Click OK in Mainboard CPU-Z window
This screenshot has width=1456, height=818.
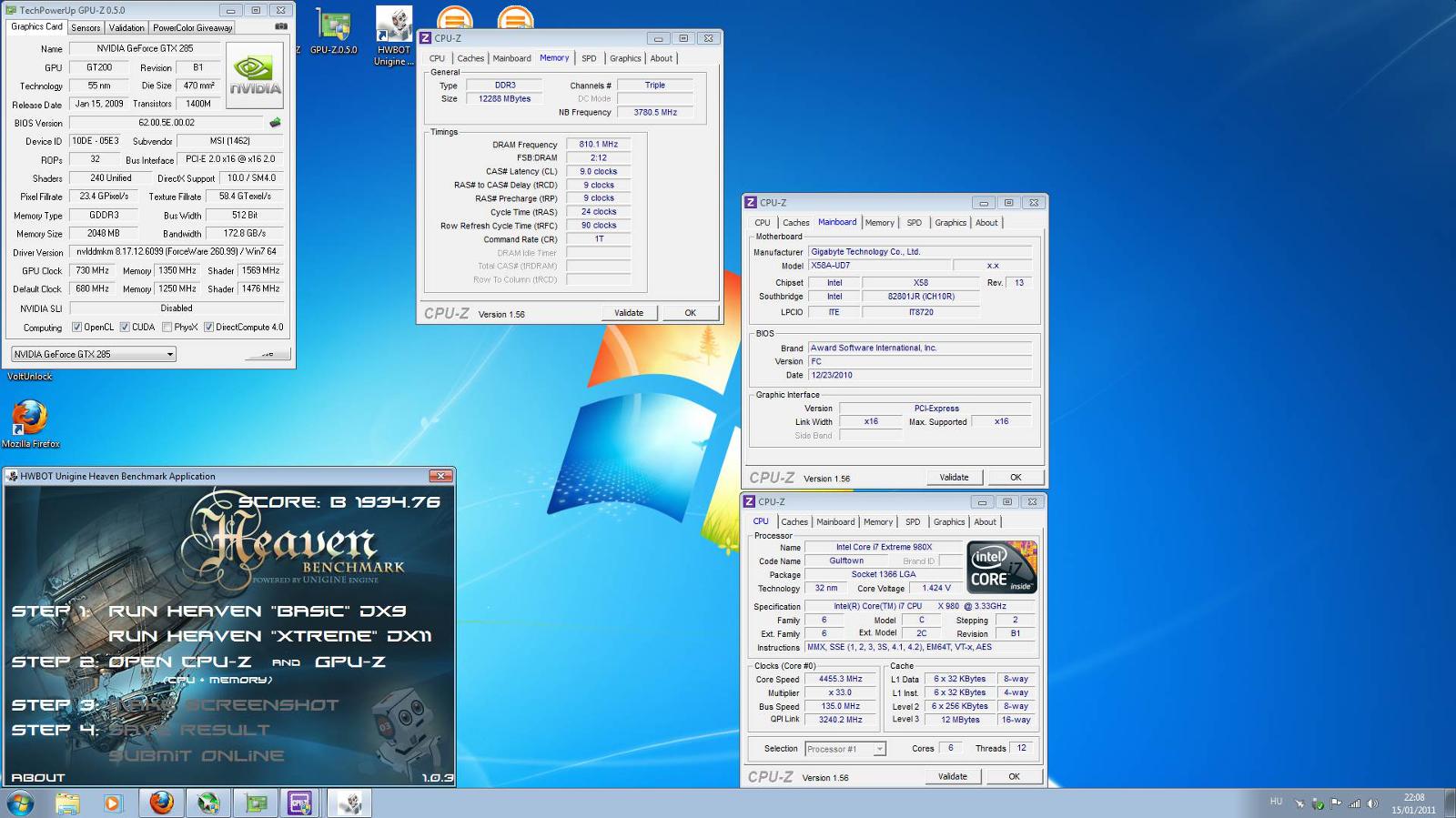(x=1016, y=478)
